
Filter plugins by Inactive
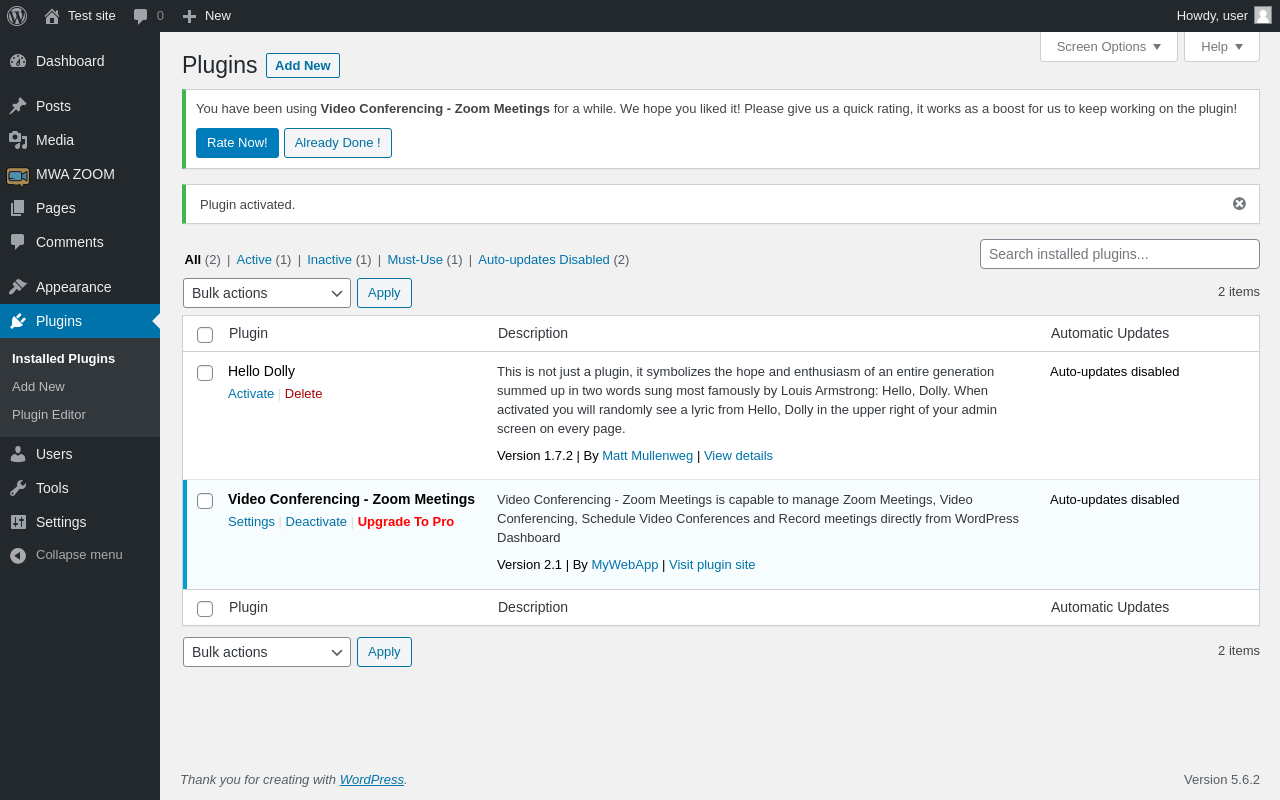329,260
